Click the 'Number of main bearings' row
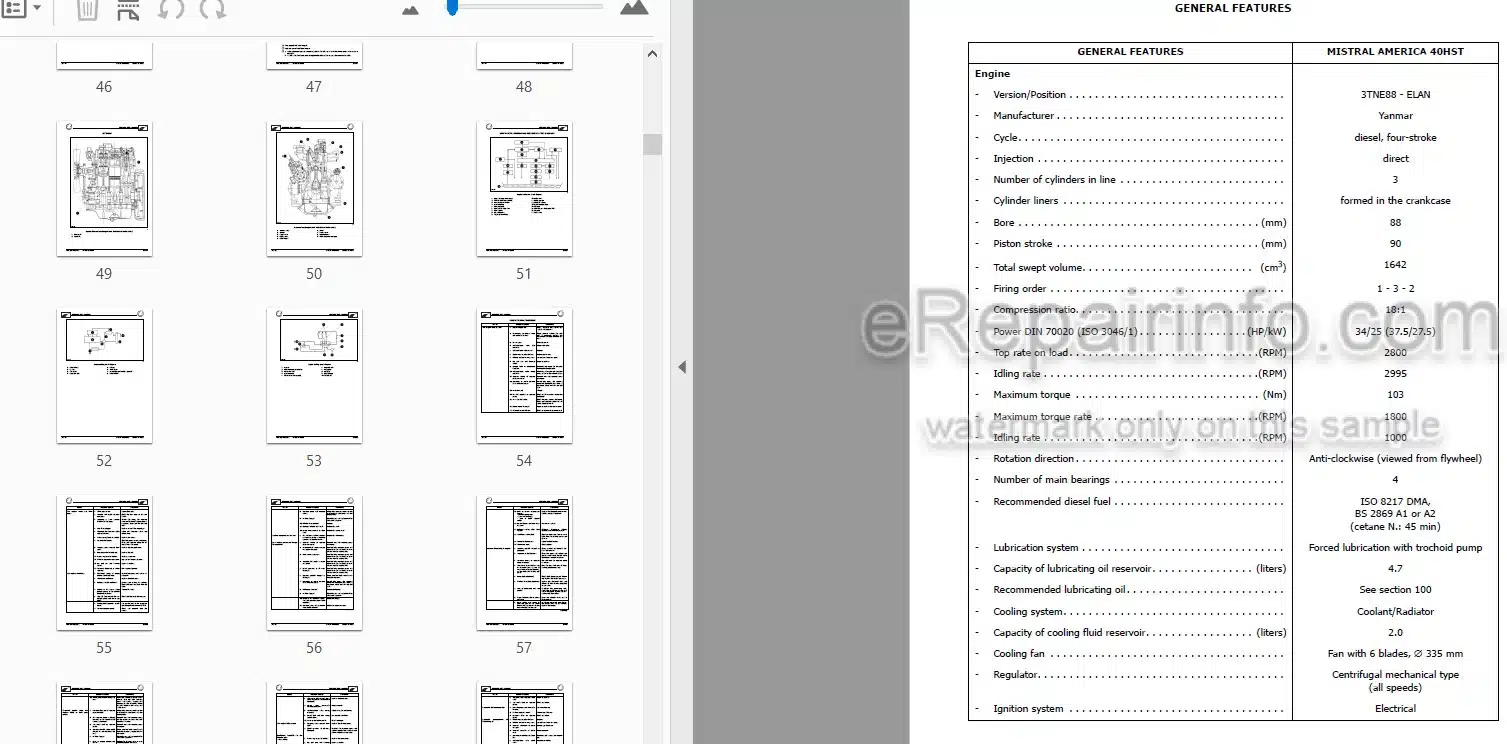Image resolution: width=1507 pixels, height=744 pixels. point(1130,480)
